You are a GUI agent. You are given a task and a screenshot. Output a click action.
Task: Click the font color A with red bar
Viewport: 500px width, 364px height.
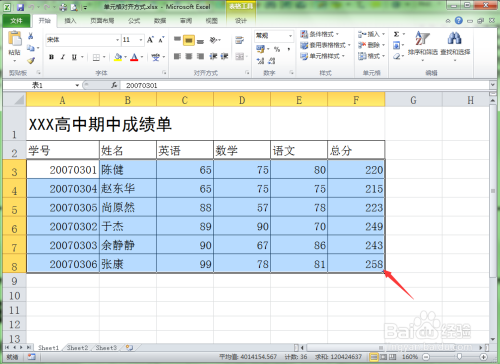(x=134, y=57)
